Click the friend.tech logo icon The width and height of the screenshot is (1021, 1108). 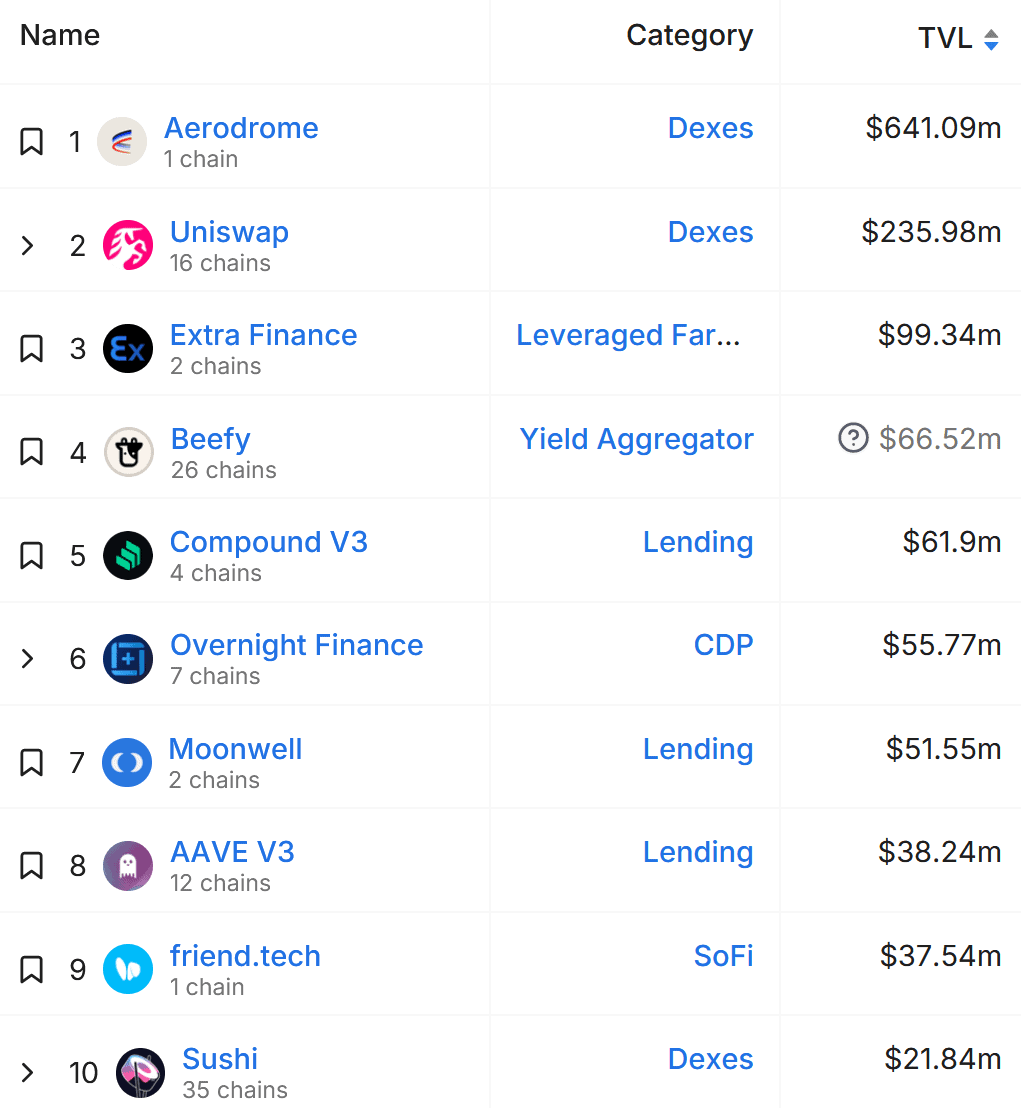pos(128,969)
